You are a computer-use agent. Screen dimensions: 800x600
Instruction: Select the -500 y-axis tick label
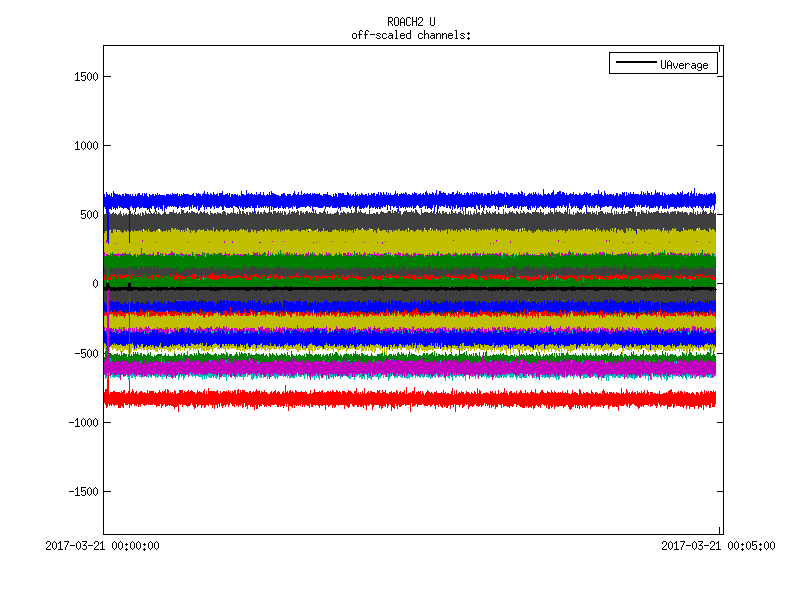pos(85,353)
